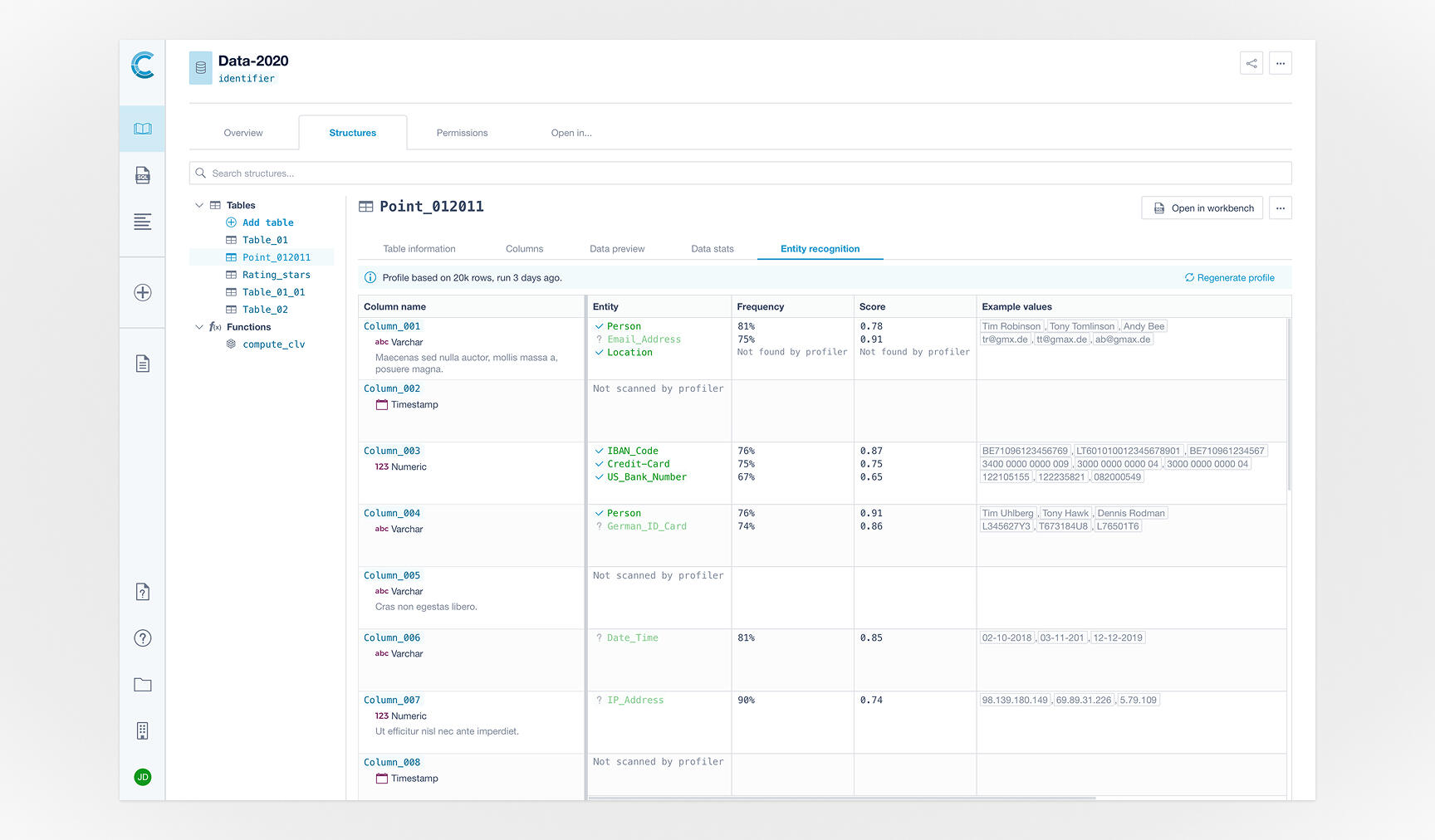The image size is (1435, 840).
Task: Click the Search structures input field
Action: pos(739,173)
